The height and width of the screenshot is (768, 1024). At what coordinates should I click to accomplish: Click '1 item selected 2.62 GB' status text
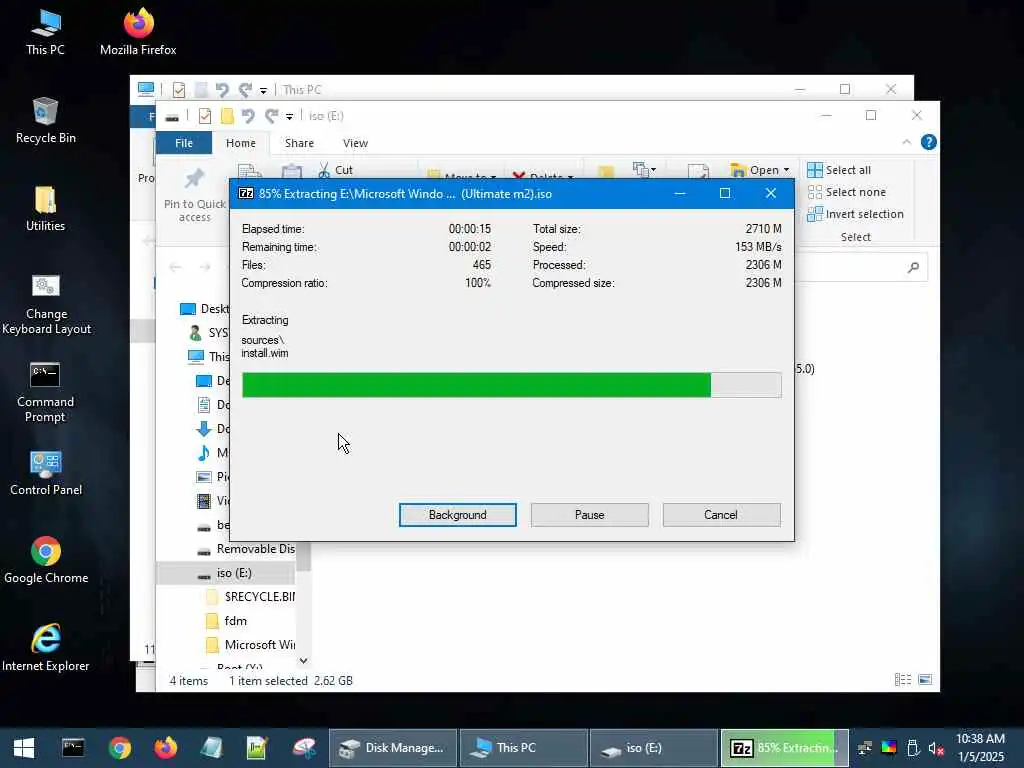(291, 680)
